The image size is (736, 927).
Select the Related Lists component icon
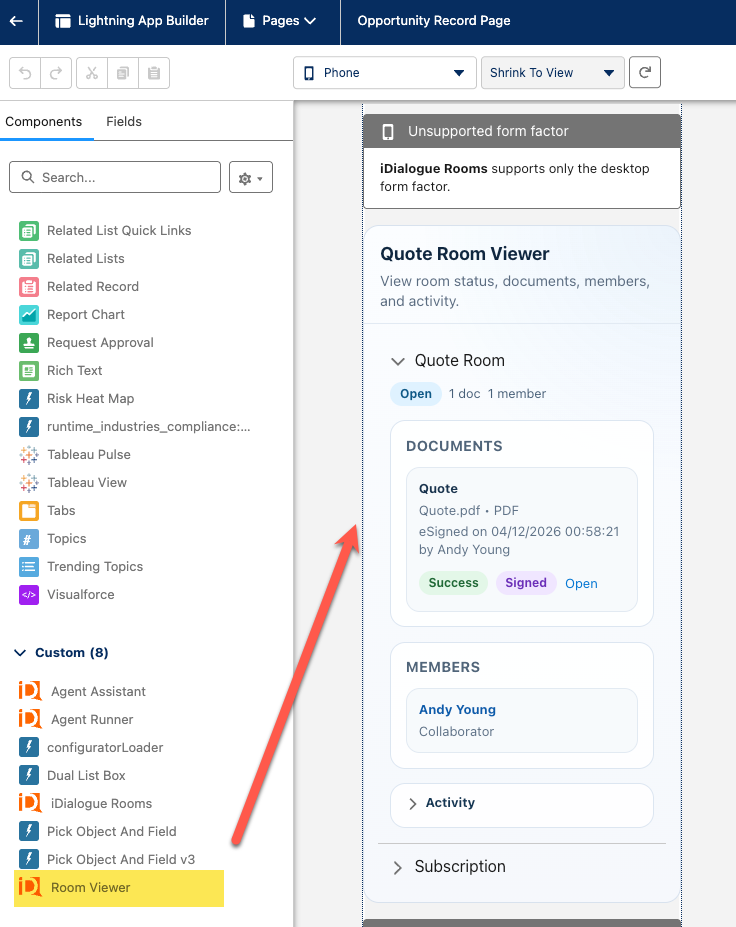tap(29, 258)
